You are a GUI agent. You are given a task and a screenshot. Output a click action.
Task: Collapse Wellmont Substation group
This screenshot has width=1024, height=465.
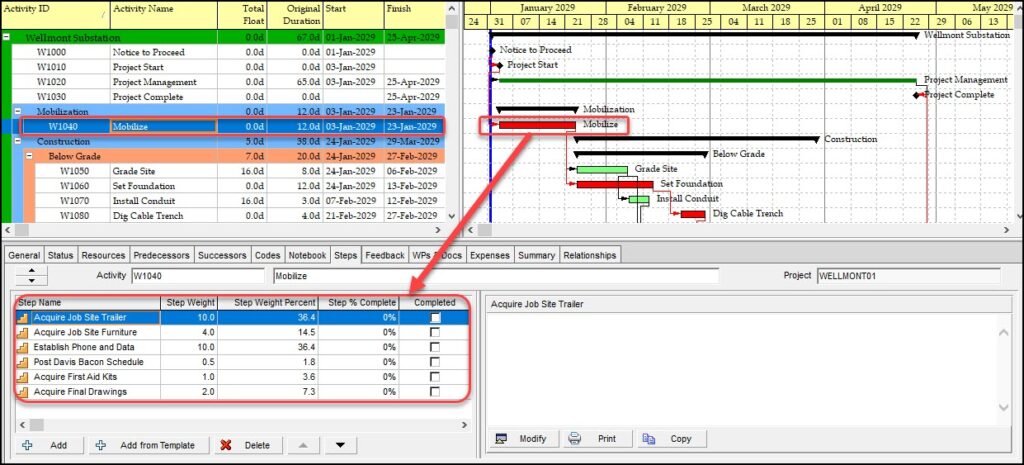(x=6, y=38)
